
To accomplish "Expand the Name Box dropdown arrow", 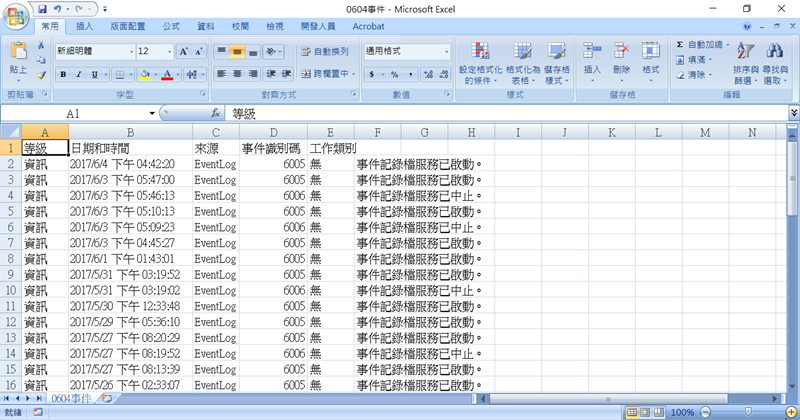I will [152, 113].
